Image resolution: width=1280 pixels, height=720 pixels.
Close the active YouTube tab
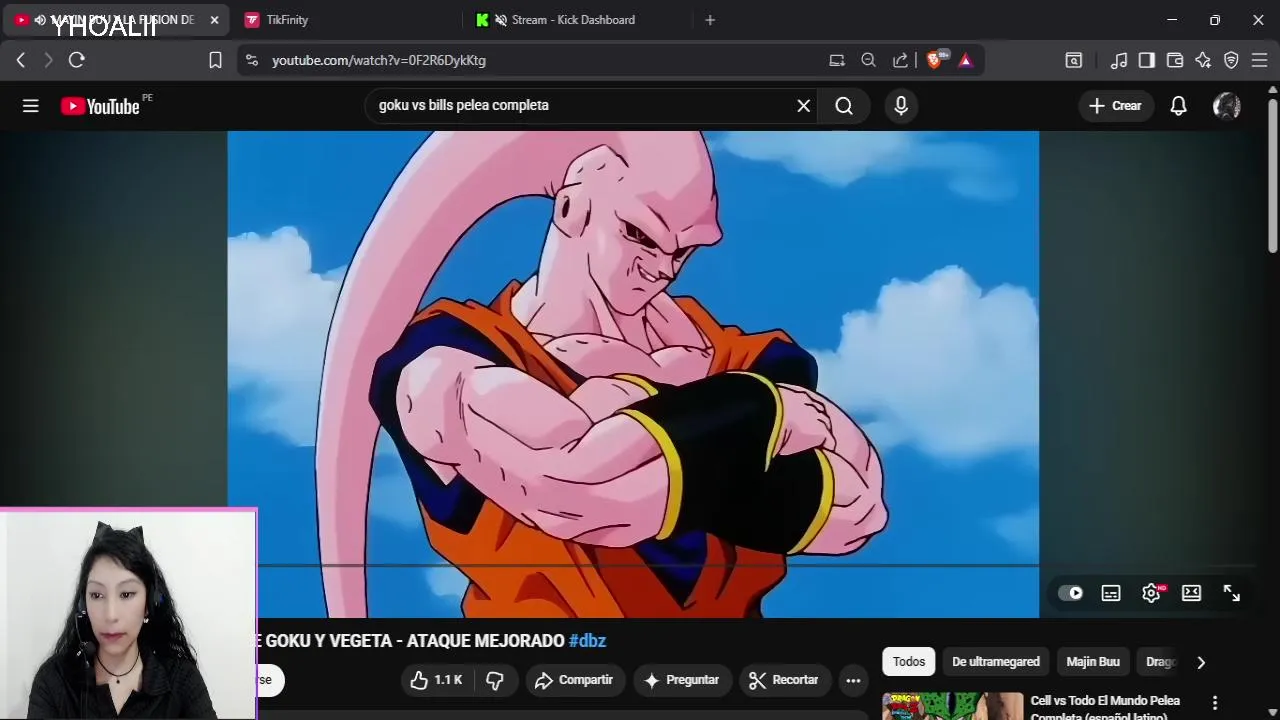click(x=214, y=20)
